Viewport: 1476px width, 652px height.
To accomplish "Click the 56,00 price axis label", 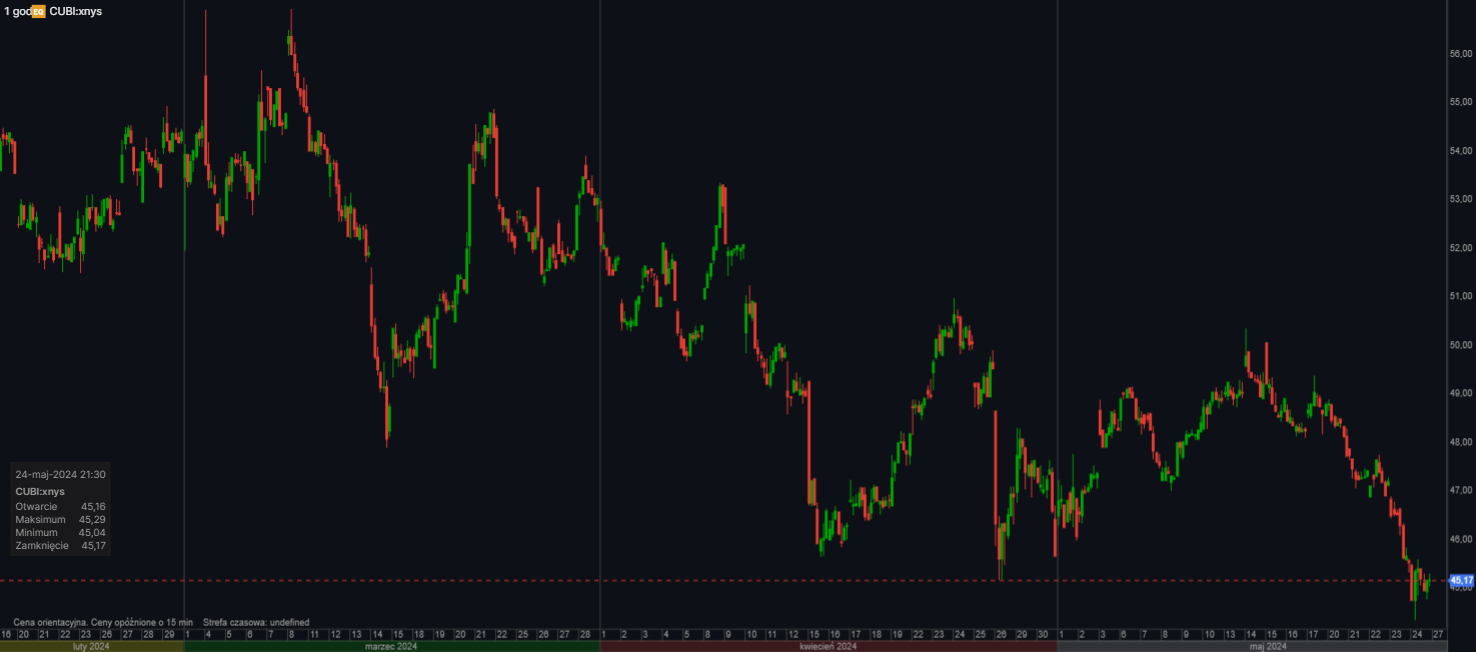I will pos(1460,54).
